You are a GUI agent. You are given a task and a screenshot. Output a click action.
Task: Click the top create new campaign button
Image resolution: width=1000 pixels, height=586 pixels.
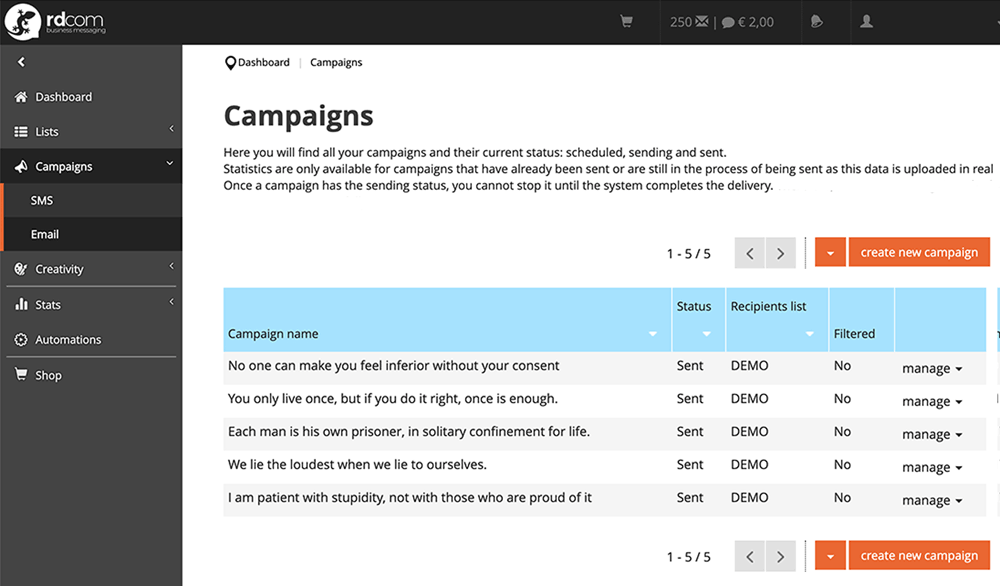tap(919, 253)
